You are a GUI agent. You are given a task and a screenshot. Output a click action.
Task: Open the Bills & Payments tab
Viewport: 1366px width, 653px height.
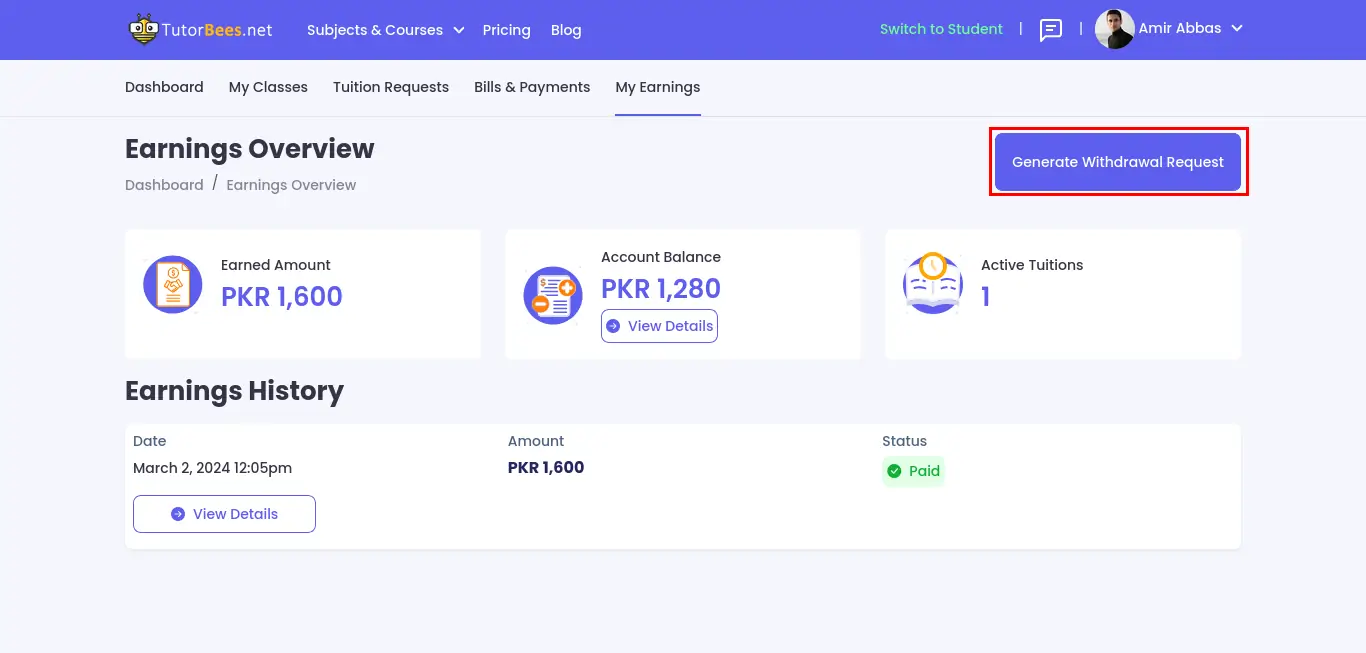tap(531, 87)
